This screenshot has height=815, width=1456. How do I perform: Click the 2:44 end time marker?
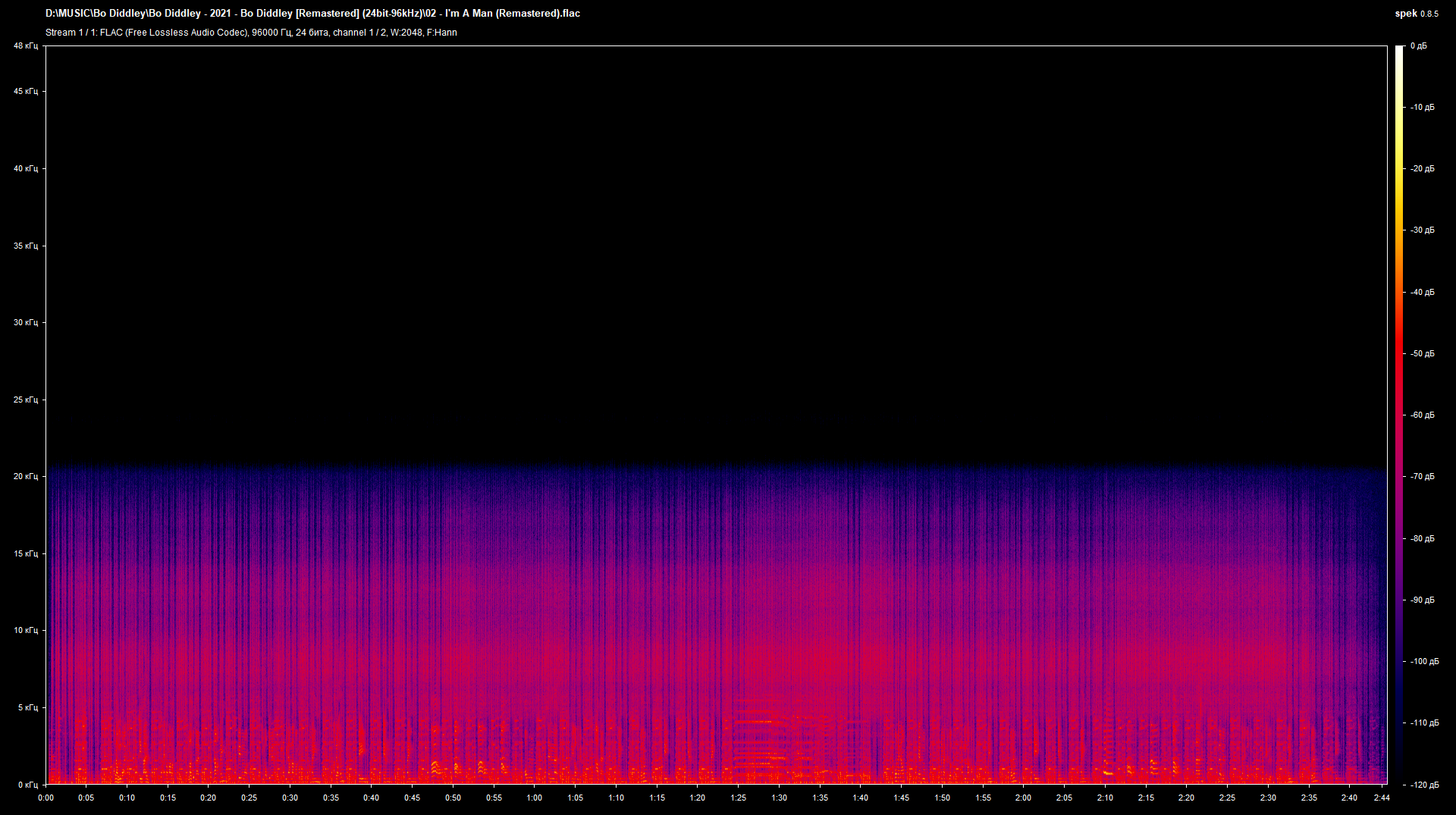(1381, 798)
